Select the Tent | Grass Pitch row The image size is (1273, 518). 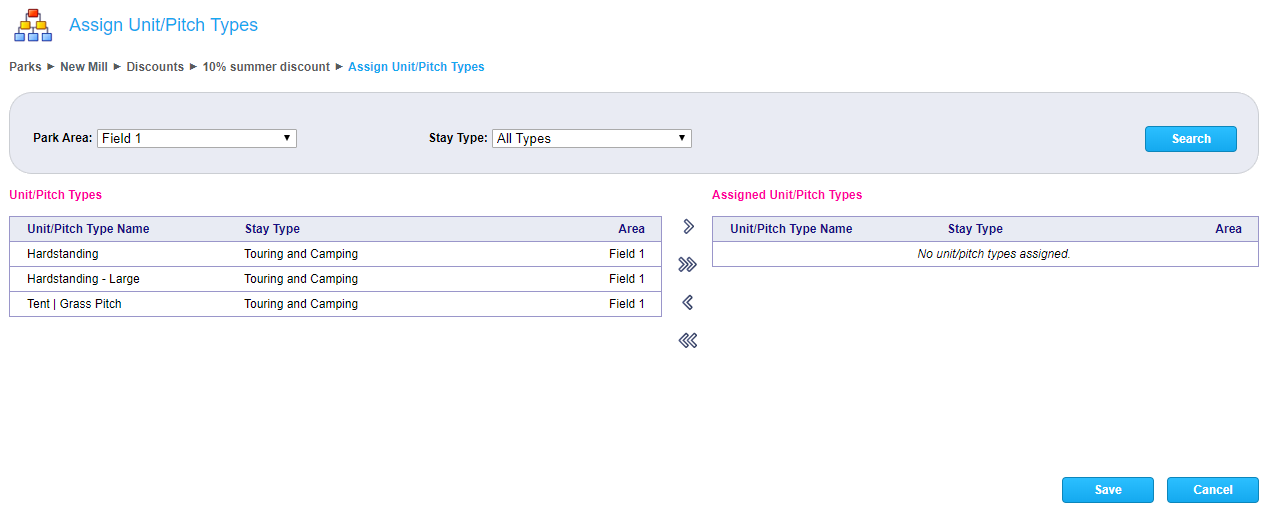coord(335,304)
